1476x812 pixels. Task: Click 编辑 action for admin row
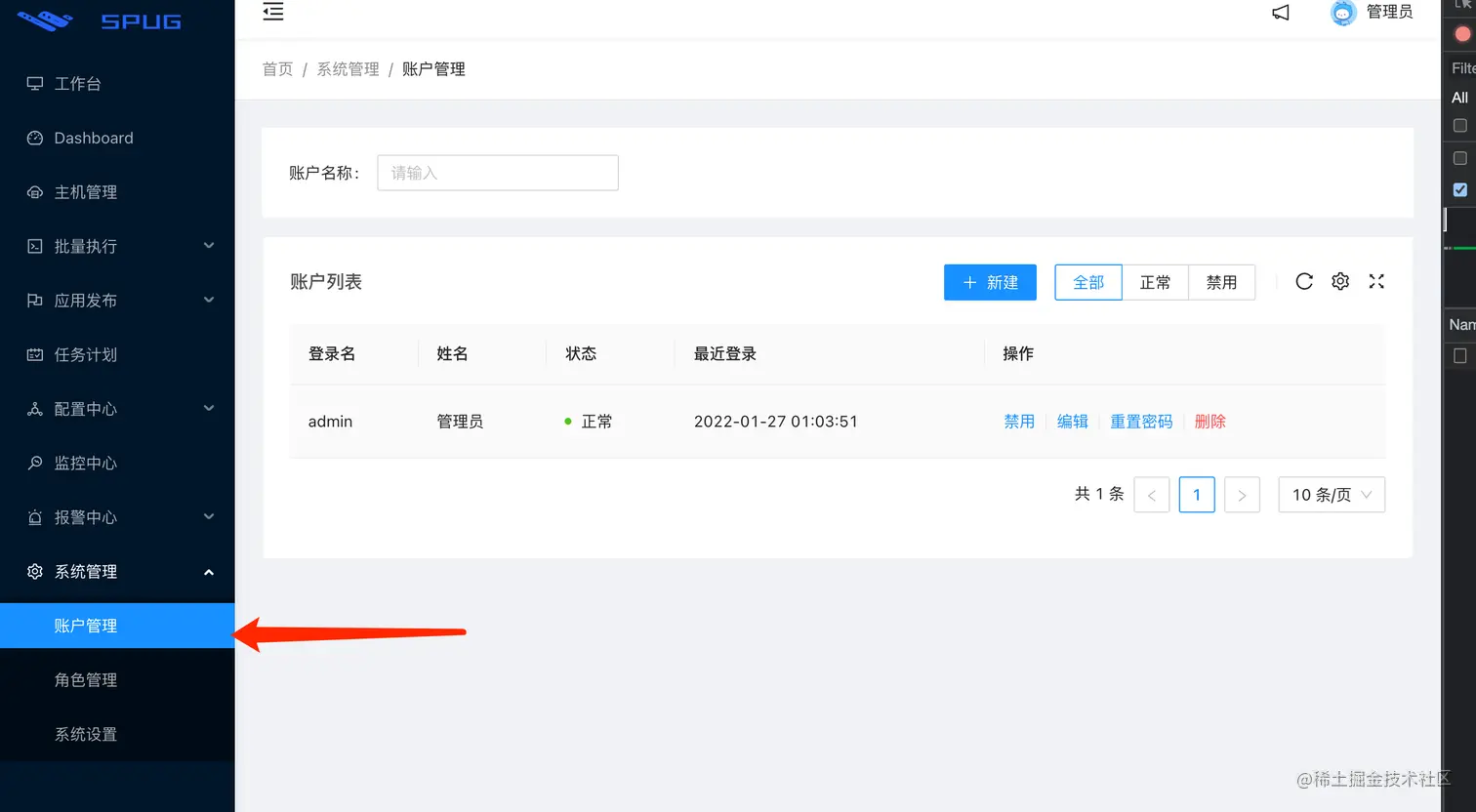pyautogui.click(x=1073, y=422)
